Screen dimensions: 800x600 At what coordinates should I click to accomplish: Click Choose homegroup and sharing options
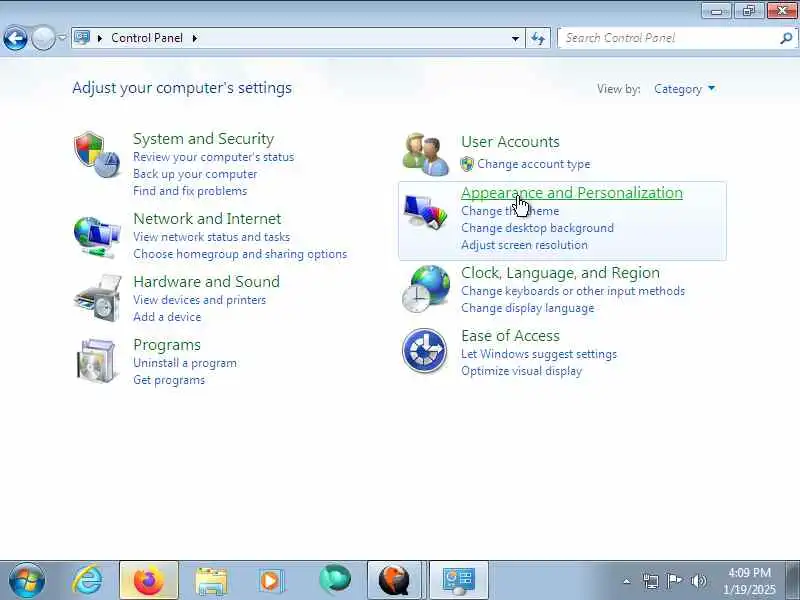click(240, 254)
